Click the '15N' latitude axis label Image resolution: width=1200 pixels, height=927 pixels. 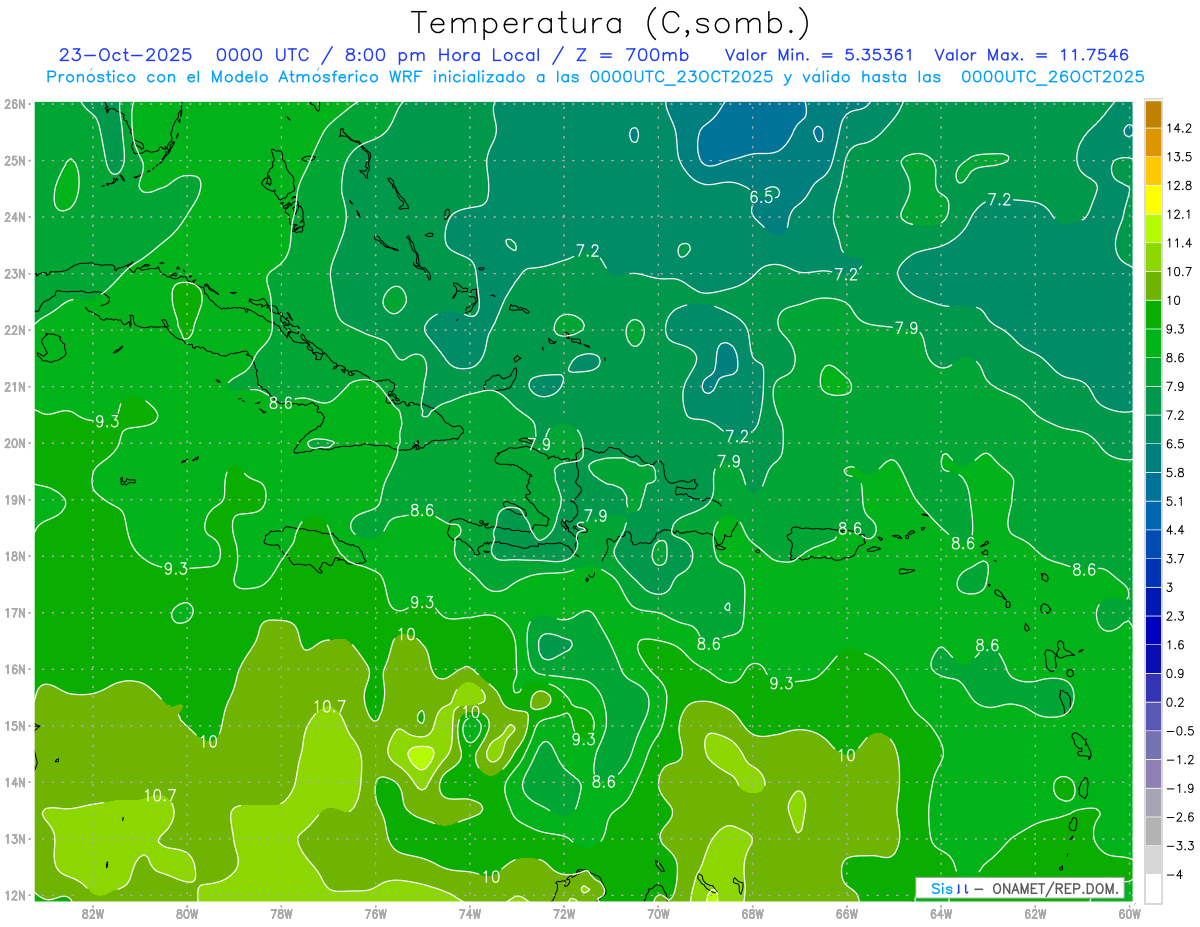click(15, 725)
